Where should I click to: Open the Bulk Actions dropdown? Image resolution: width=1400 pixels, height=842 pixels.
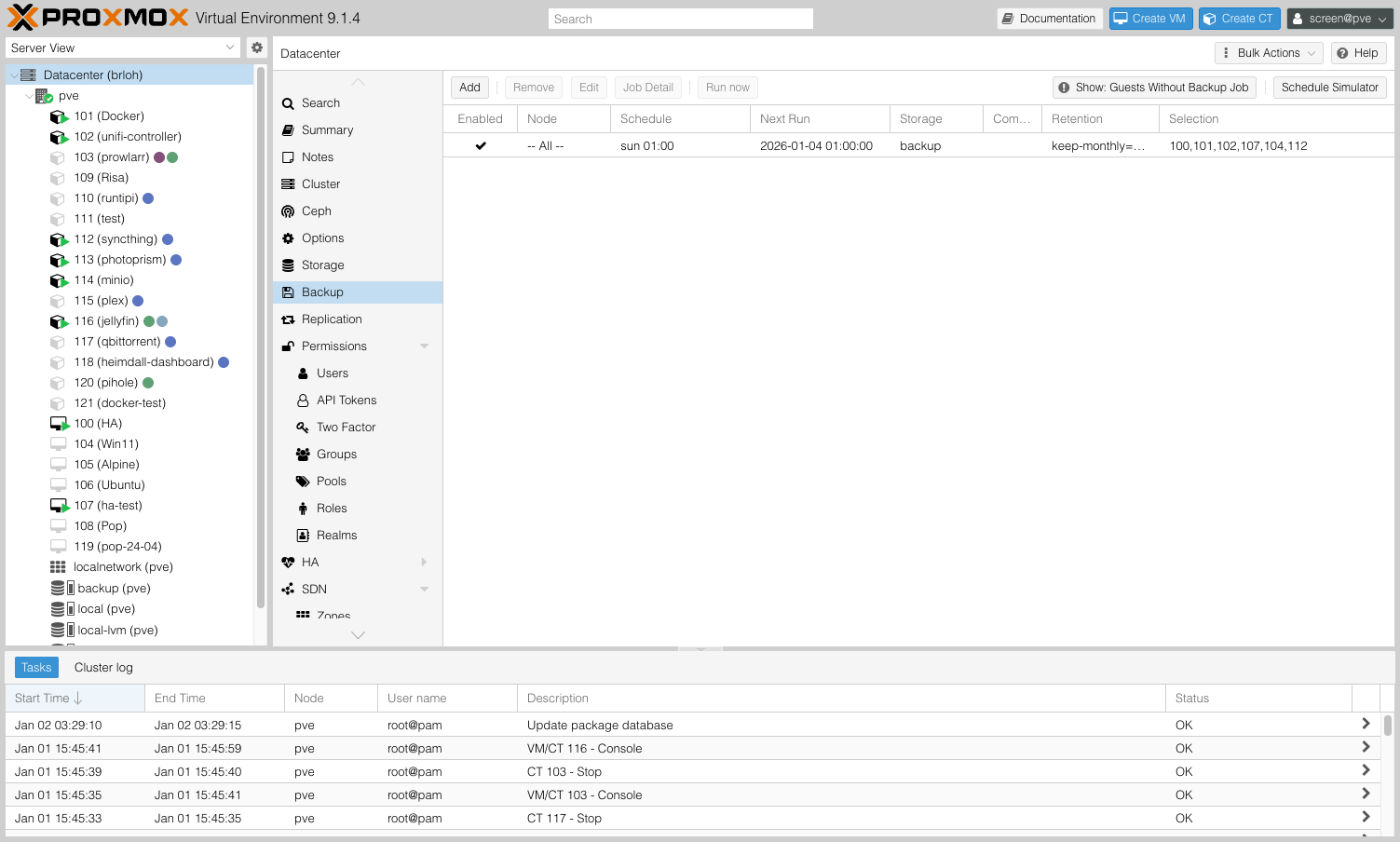tap(1269, 52)
